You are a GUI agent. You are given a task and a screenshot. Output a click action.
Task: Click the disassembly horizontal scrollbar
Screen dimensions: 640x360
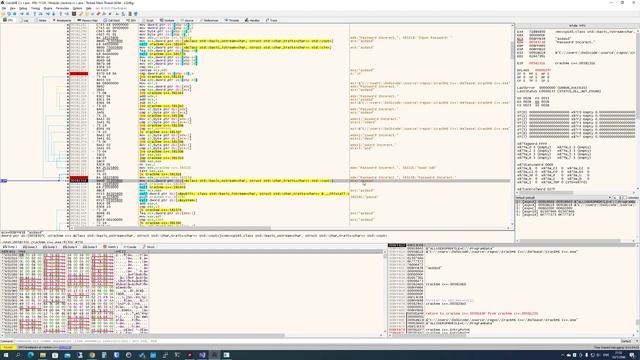(290, 228)
